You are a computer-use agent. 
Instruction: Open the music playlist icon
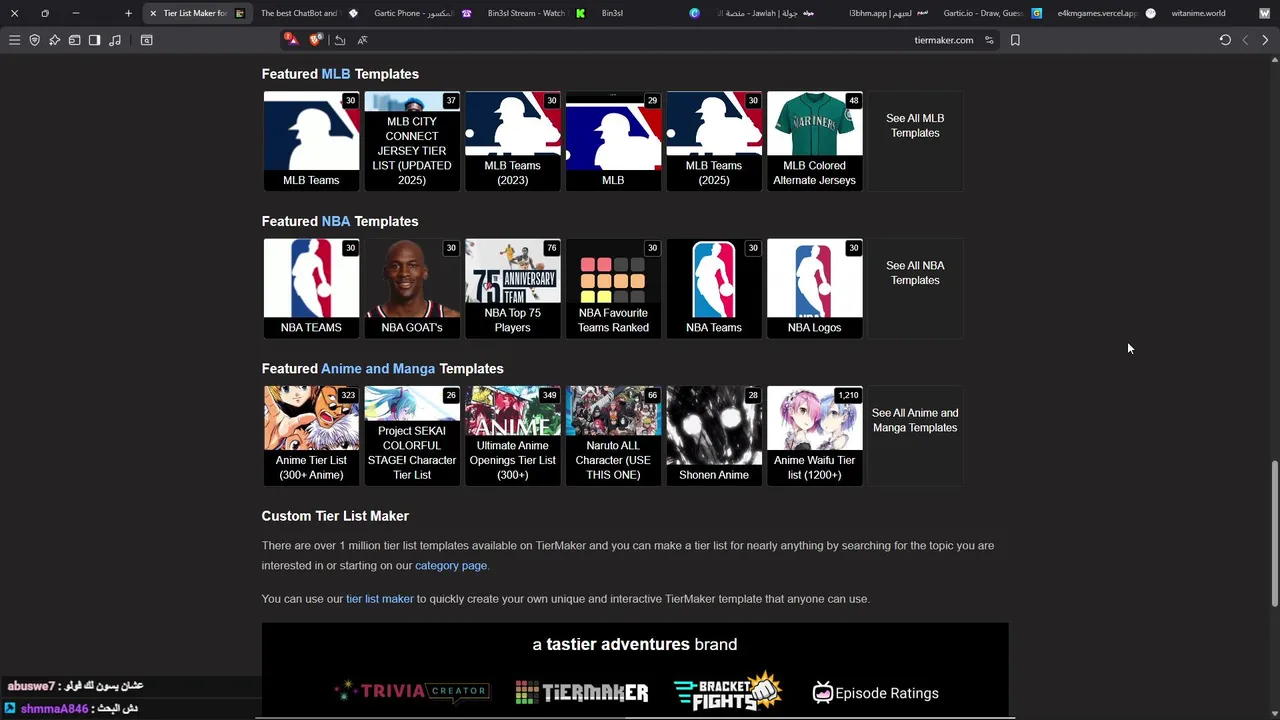tap(115, 40)
